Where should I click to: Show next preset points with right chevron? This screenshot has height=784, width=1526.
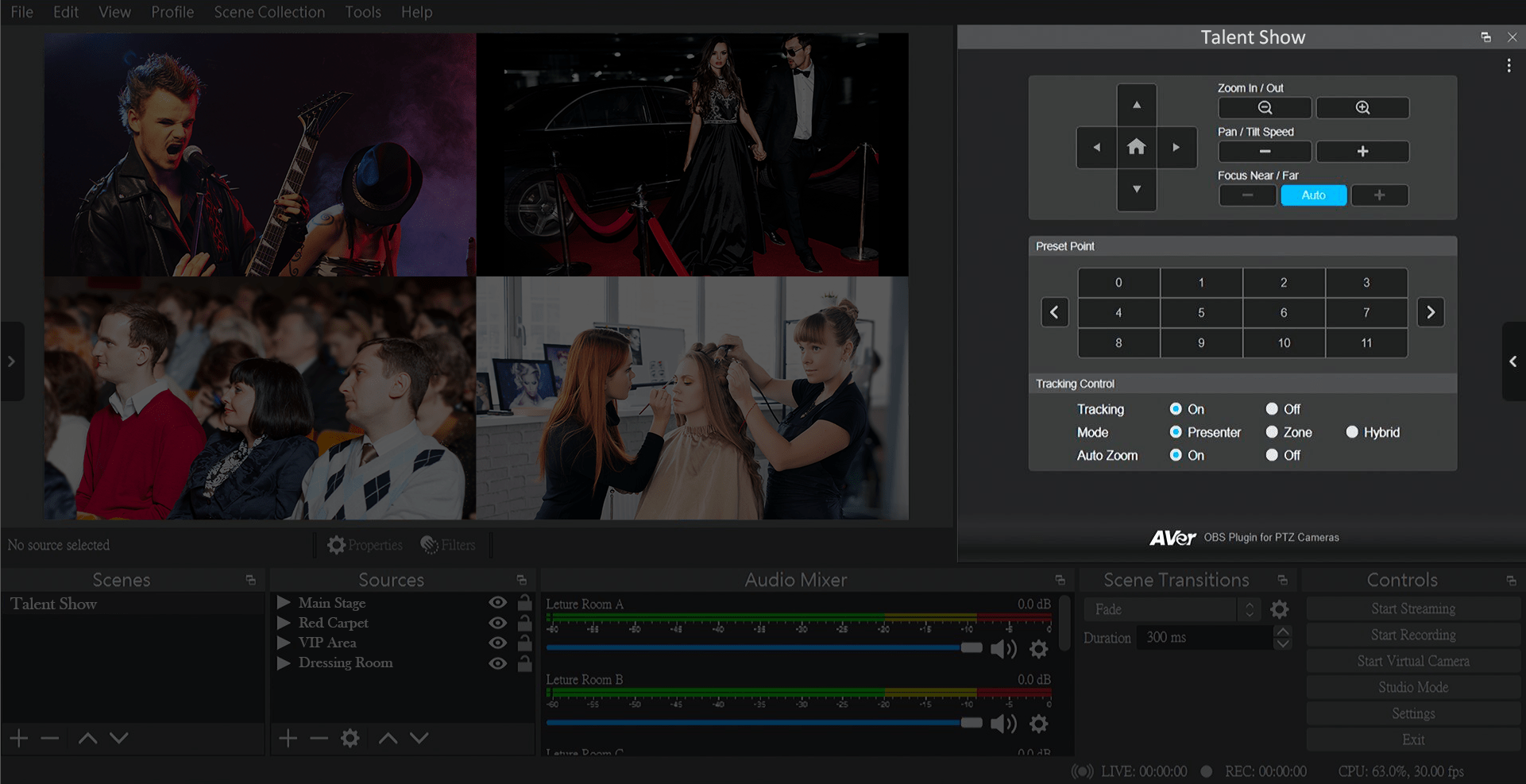pos(1431,312)
